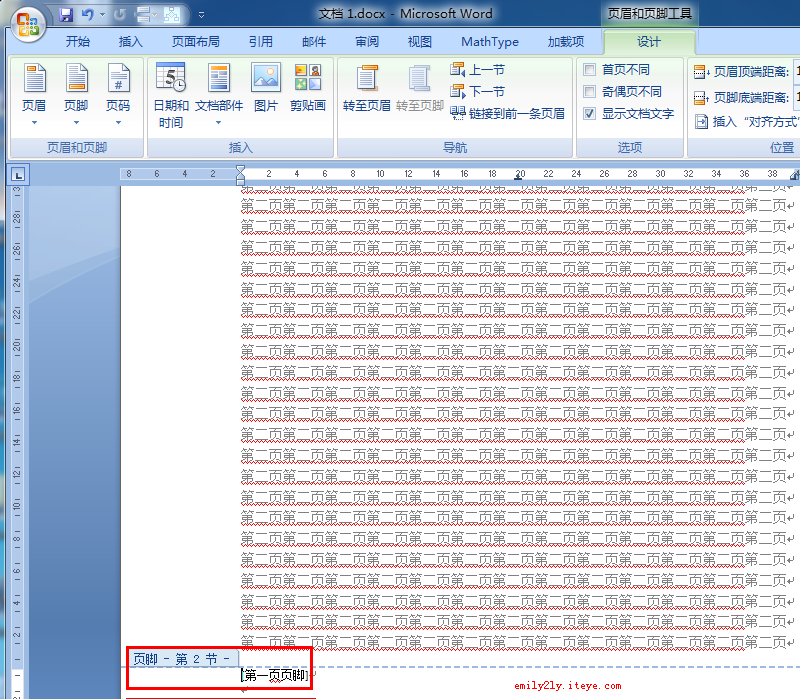Expand the 文档部件 dropdown arrow
Screen dimensions: 800x699
tap(218, 122)
